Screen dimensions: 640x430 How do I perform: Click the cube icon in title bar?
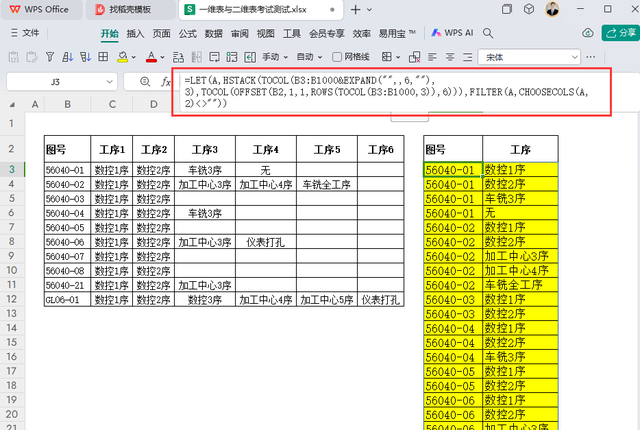529,9
